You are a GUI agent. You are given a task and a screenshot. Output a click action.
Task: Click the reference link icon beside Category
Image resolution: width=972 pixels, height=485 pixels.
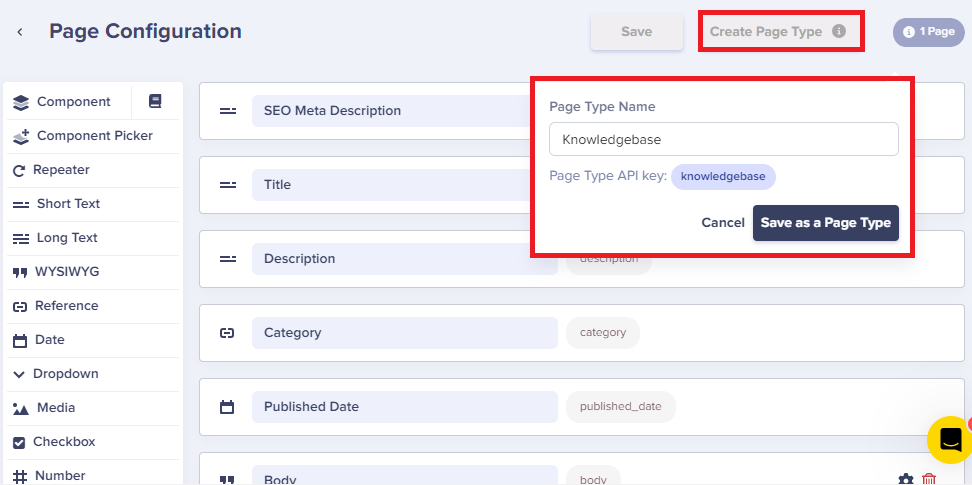[228, 333]
